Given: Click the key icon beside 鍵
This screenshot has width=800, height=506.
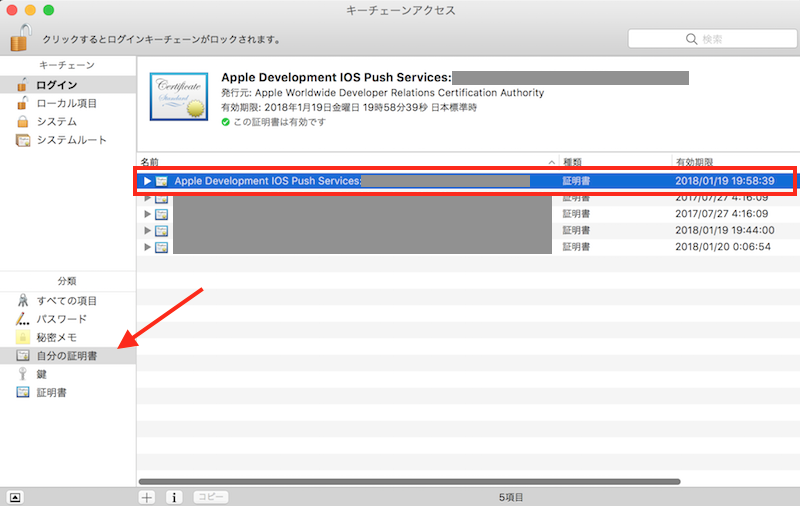Looking at the screenshot, I should 22,374.
